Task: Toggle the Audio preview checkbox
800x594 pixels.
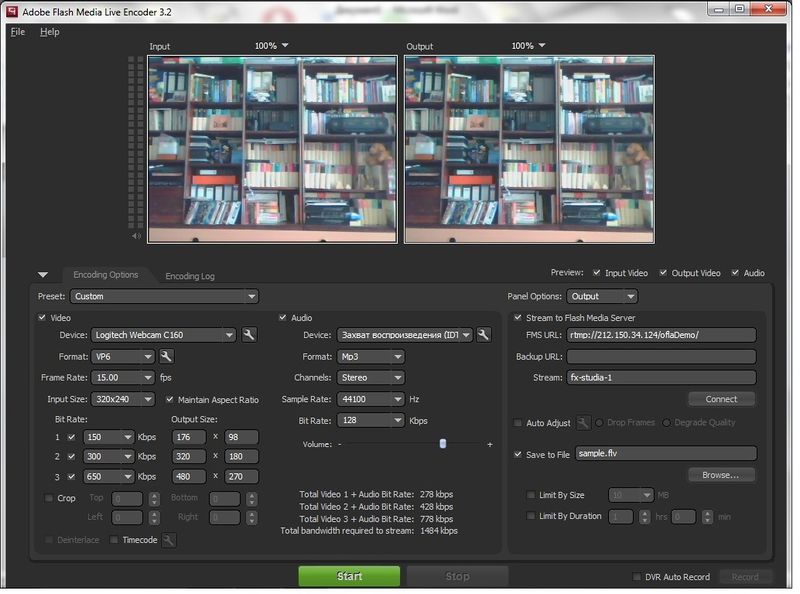Action: 735,273
